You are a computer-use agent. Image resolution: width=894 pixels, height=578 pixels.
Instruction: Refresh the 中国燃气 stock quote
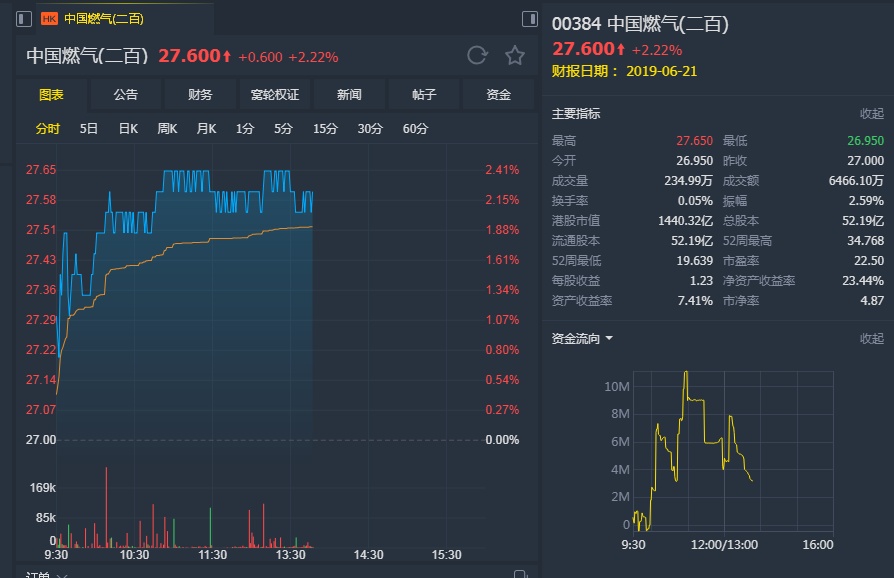[x=478, y=55]
